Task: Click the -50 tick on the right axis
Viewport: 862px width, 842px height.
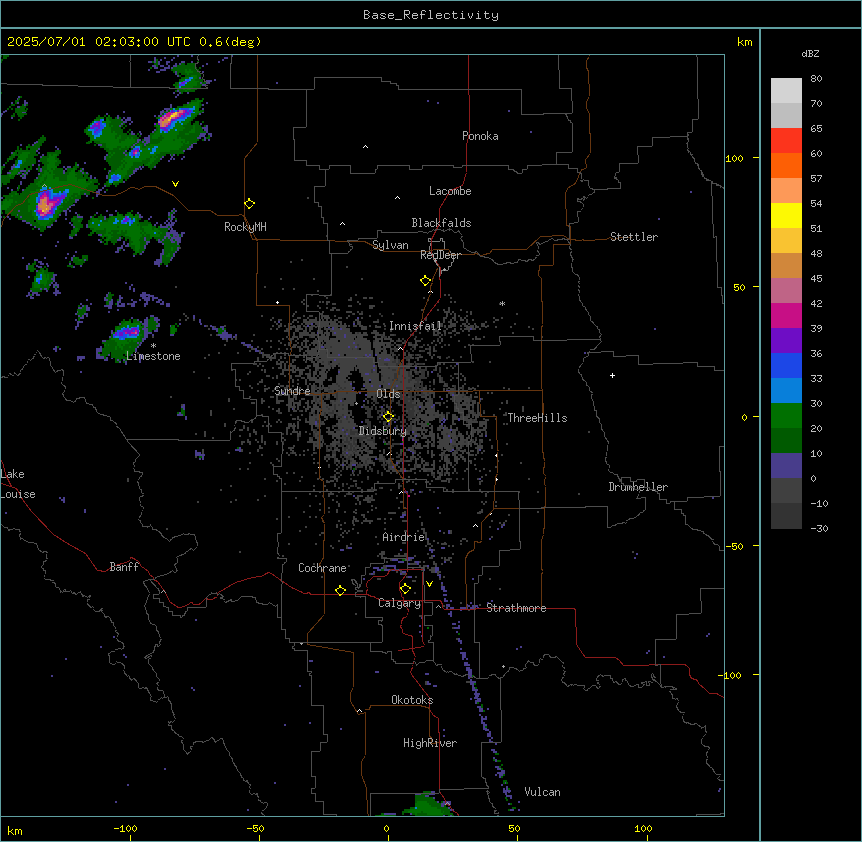Action: coord(734,546)
